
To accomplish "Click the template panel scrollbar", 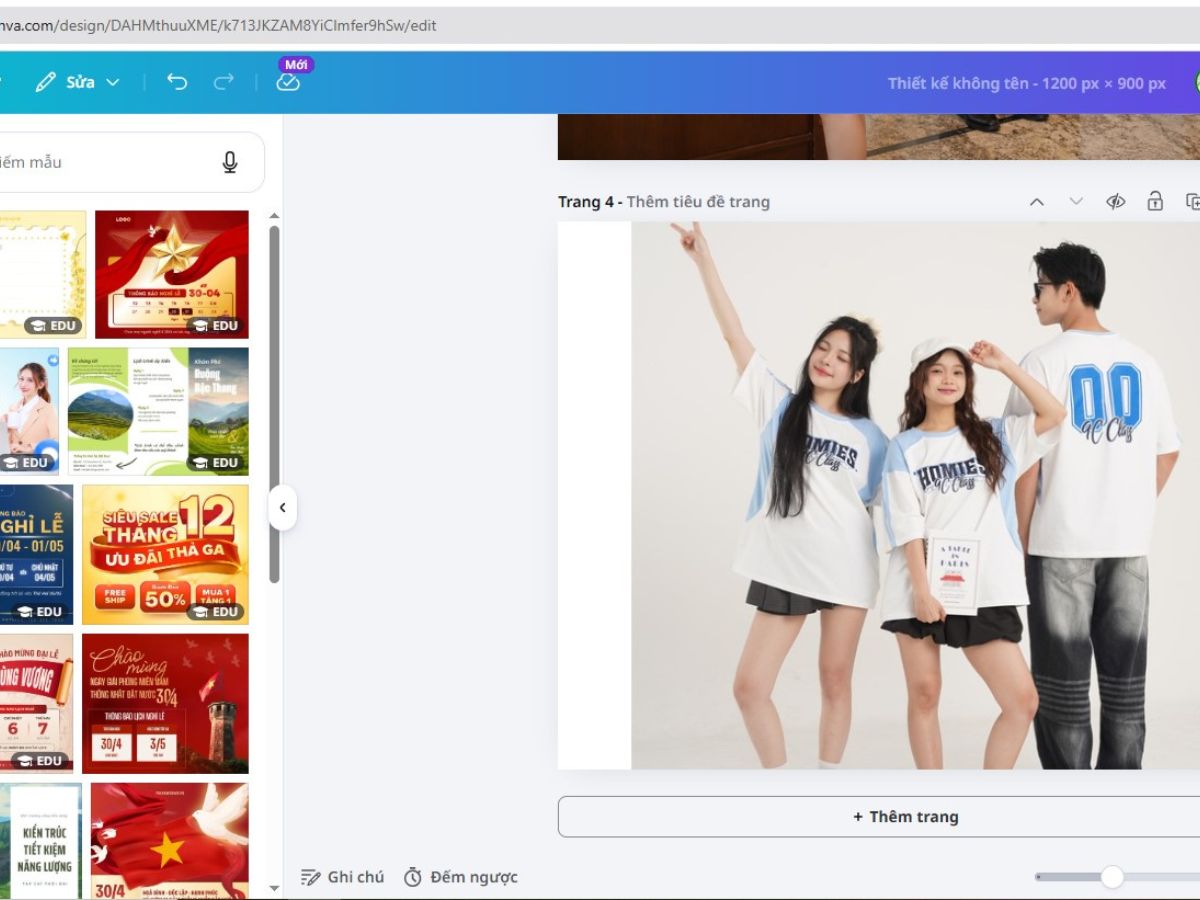I will 274,404.
